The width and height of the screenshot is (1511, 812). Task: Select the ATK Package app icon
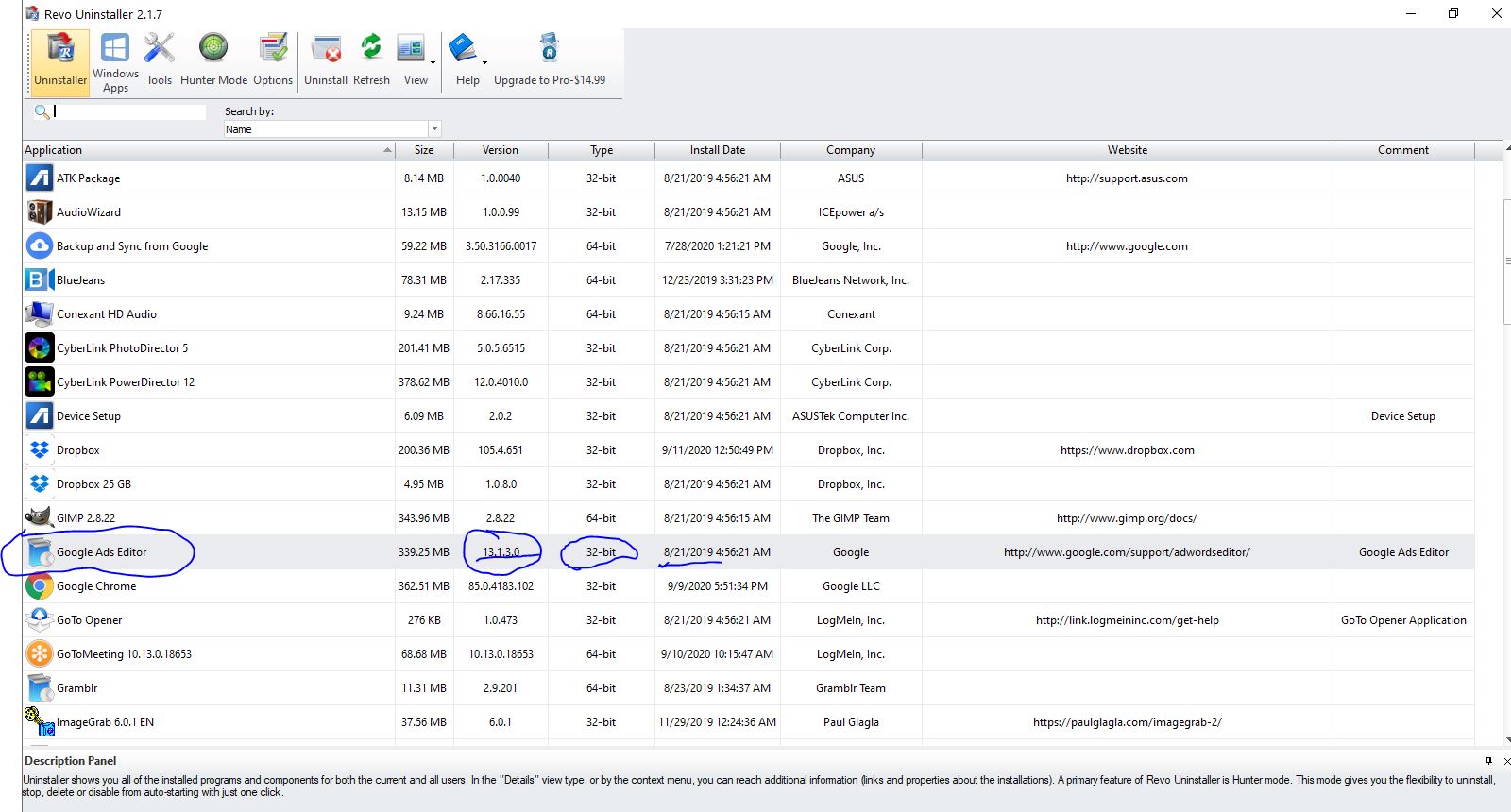(39, 178)
